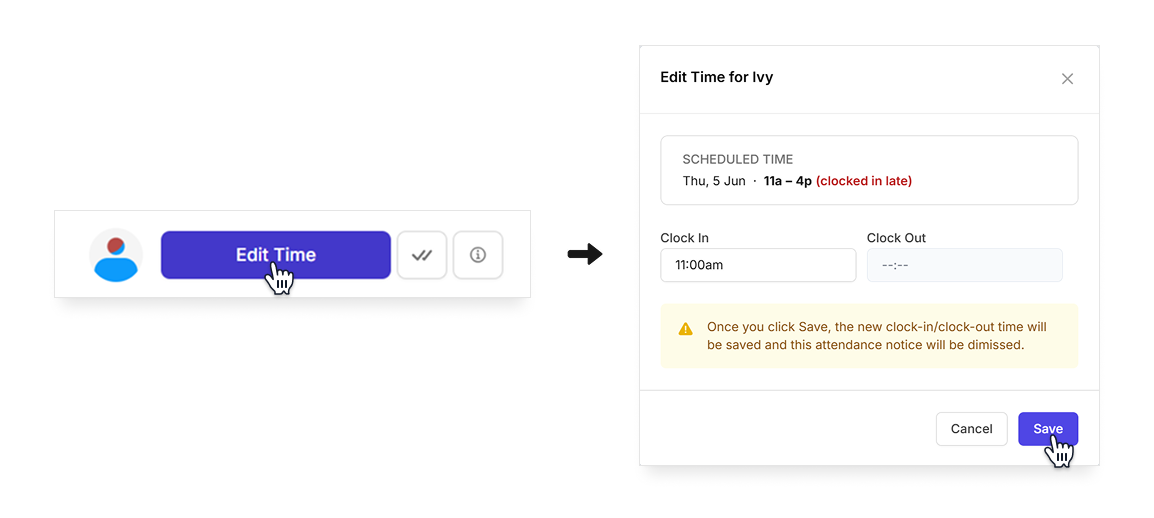Open the info circle icon button
This screenshot has height=518, width=1154.
478,255
